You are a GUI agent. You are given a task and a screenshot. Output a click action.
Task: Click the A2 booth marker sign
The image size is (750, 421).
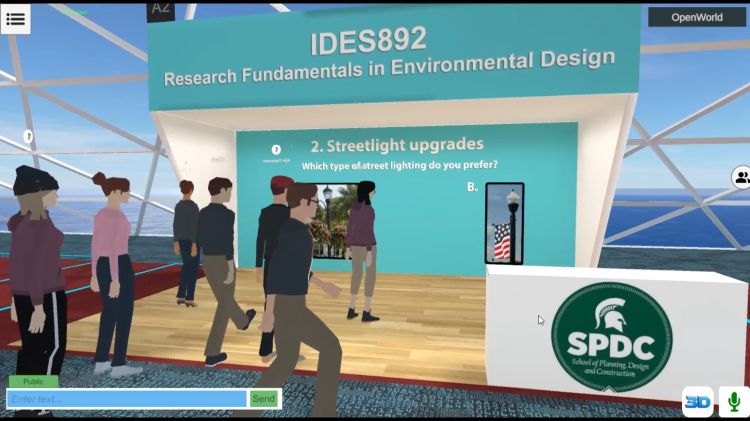pos(160,10)
